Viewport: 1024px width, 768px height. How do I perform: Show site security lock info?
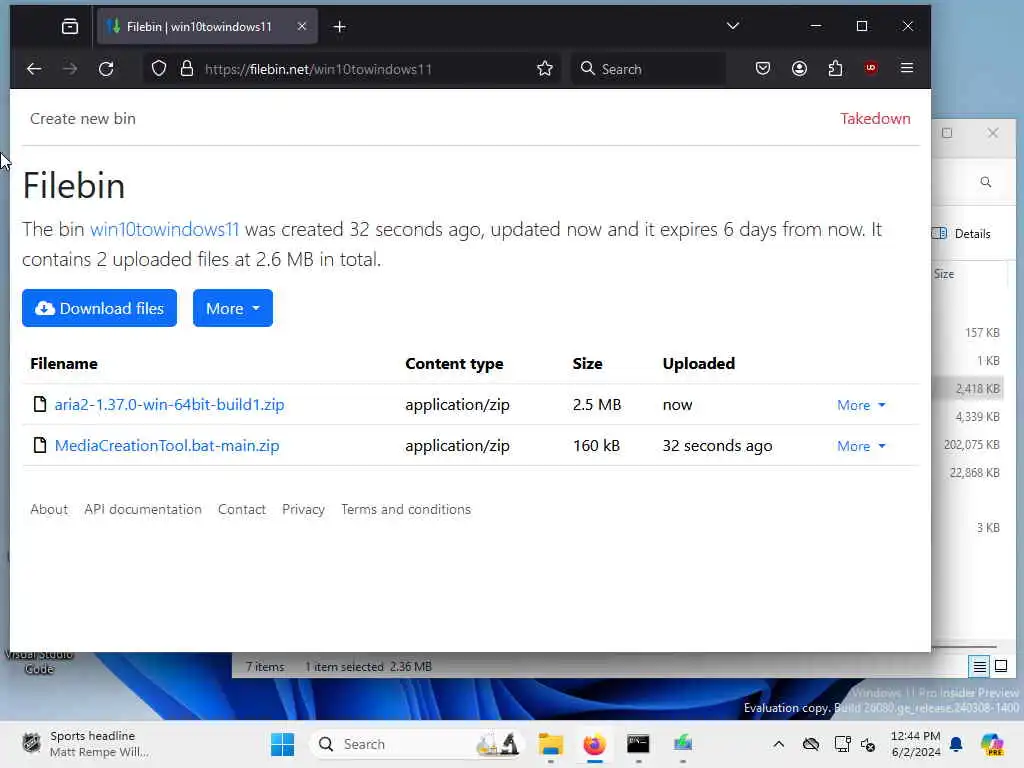tap(187, 69)
